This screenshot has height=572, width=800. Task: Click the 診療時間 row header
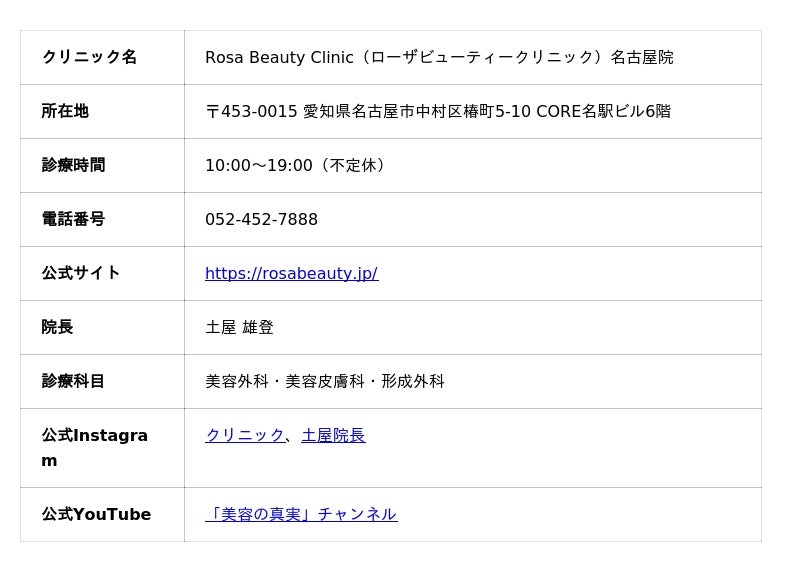[x=73, y=165]
